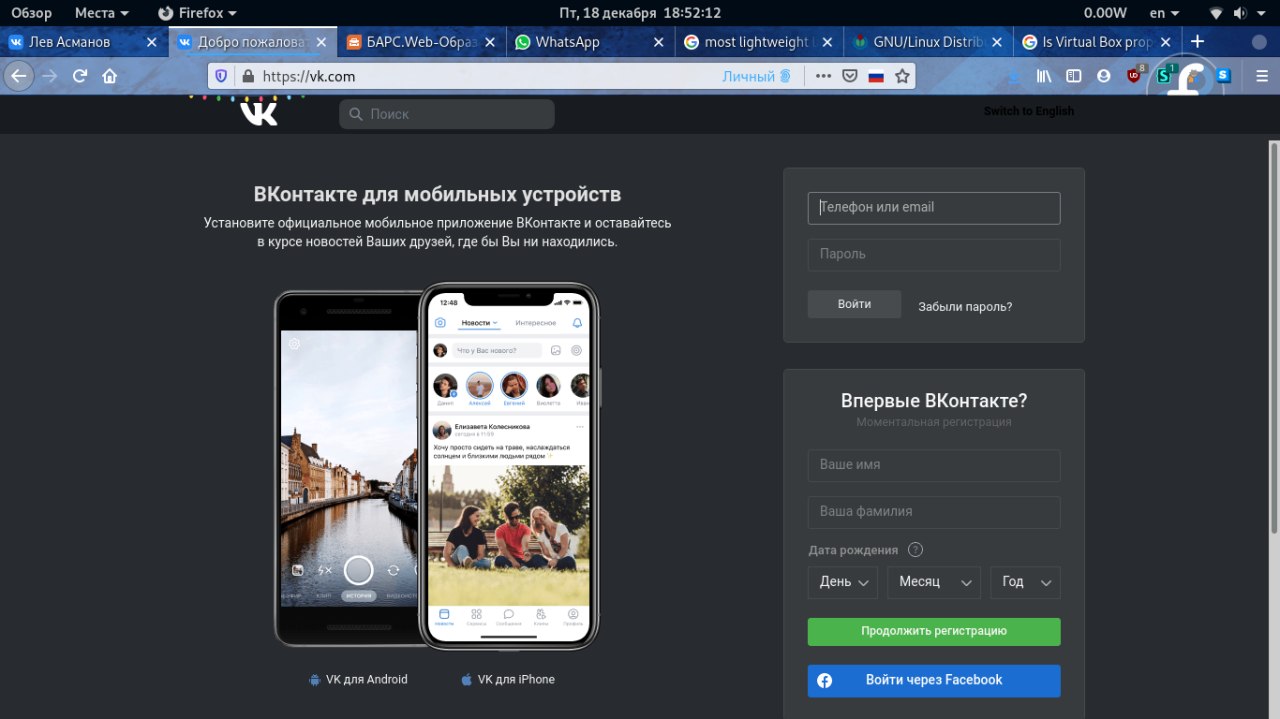Expand the Год dropdown
This screenshot has width=1280, height=719.
point(1025,582)
